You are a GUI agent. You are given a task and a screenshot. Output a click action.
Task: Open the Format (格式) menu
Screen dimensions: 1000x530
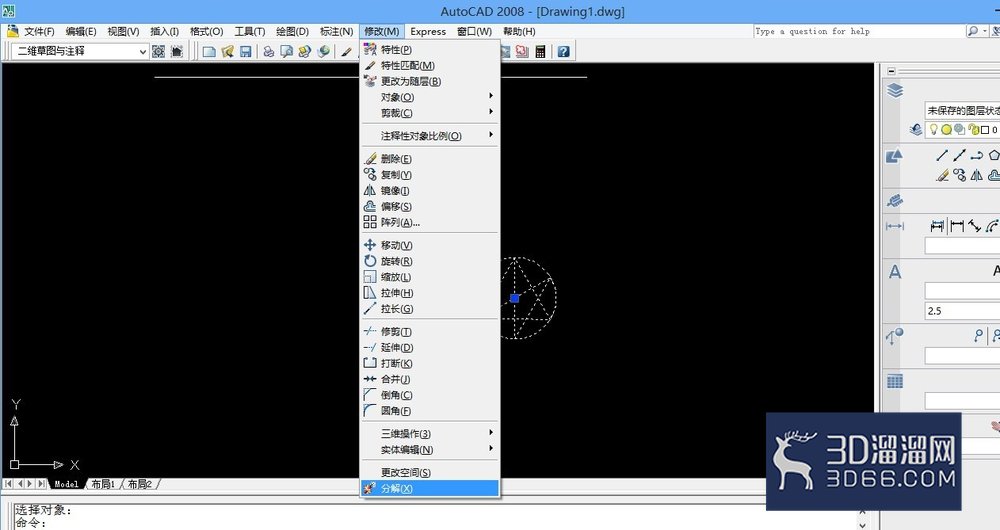pos(207,31)
